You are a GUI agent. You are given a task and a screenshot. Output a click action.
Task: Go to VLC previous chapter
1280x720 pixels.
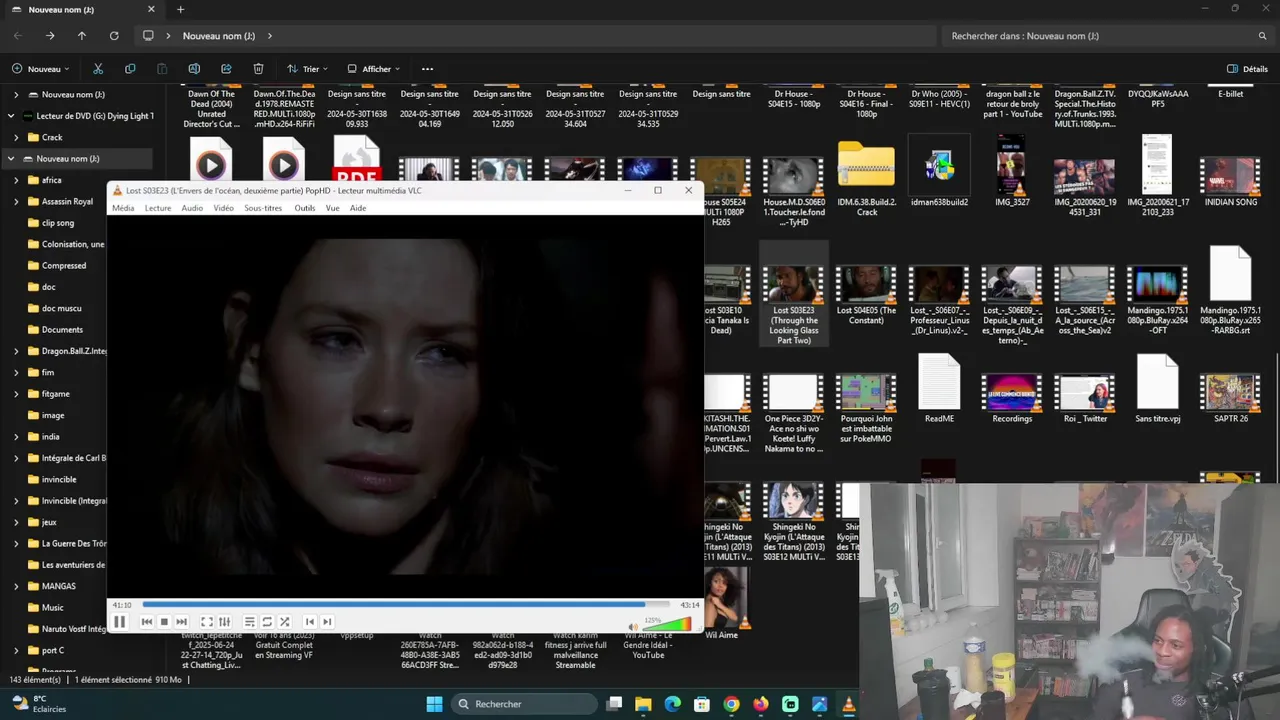[x=310, y=622]
